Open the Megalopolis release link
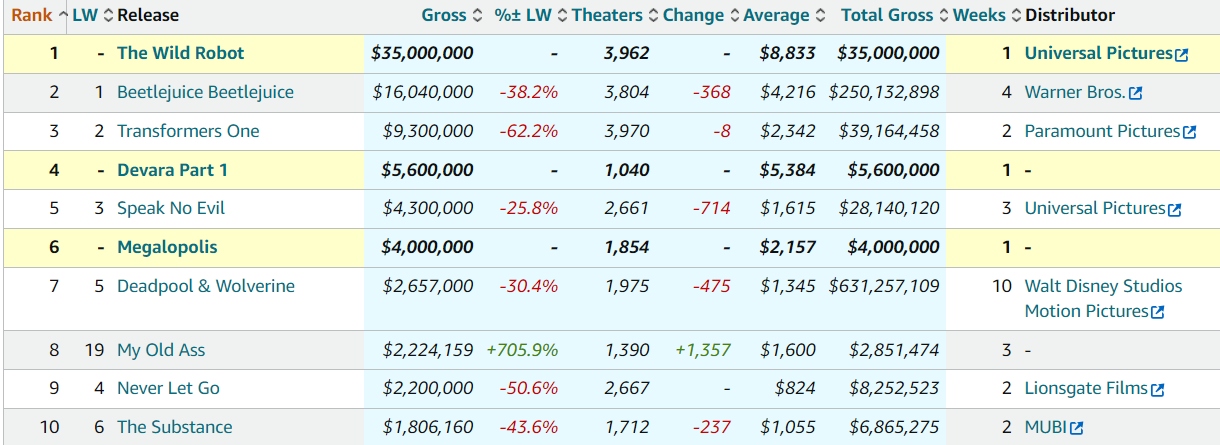The width and height of the screenshot is (1220, 445). [x=167, y=247]
